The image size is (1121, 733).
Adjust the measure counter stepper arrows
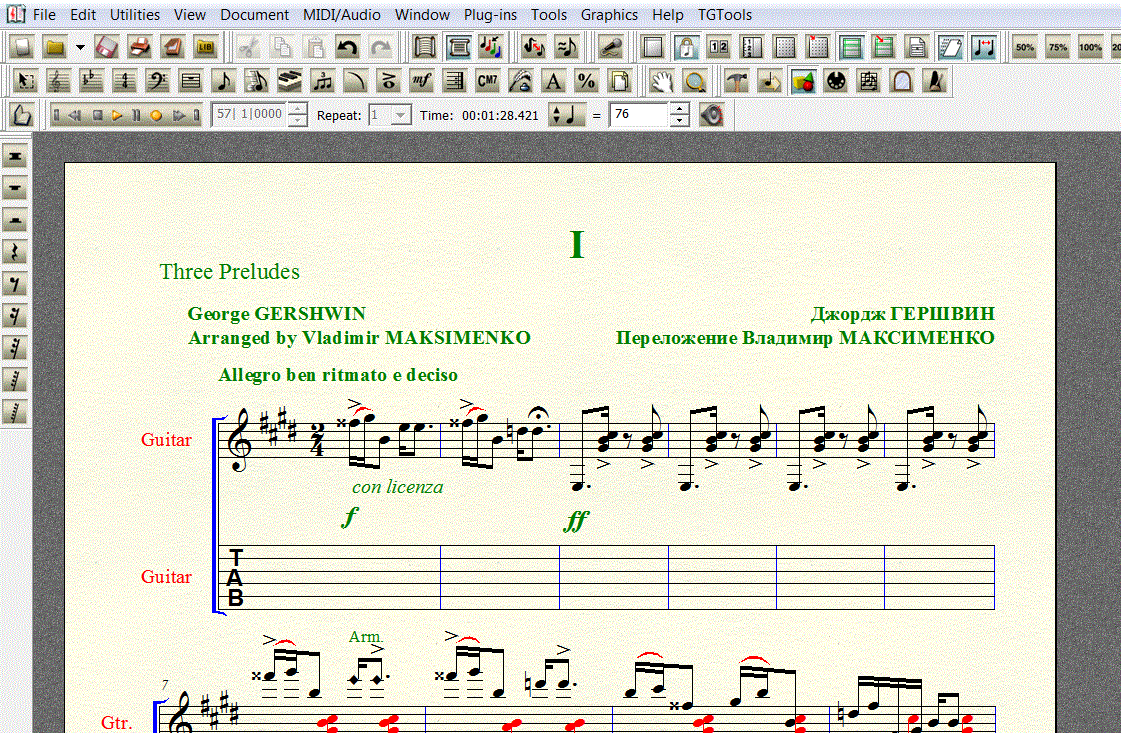click(298, 115)
